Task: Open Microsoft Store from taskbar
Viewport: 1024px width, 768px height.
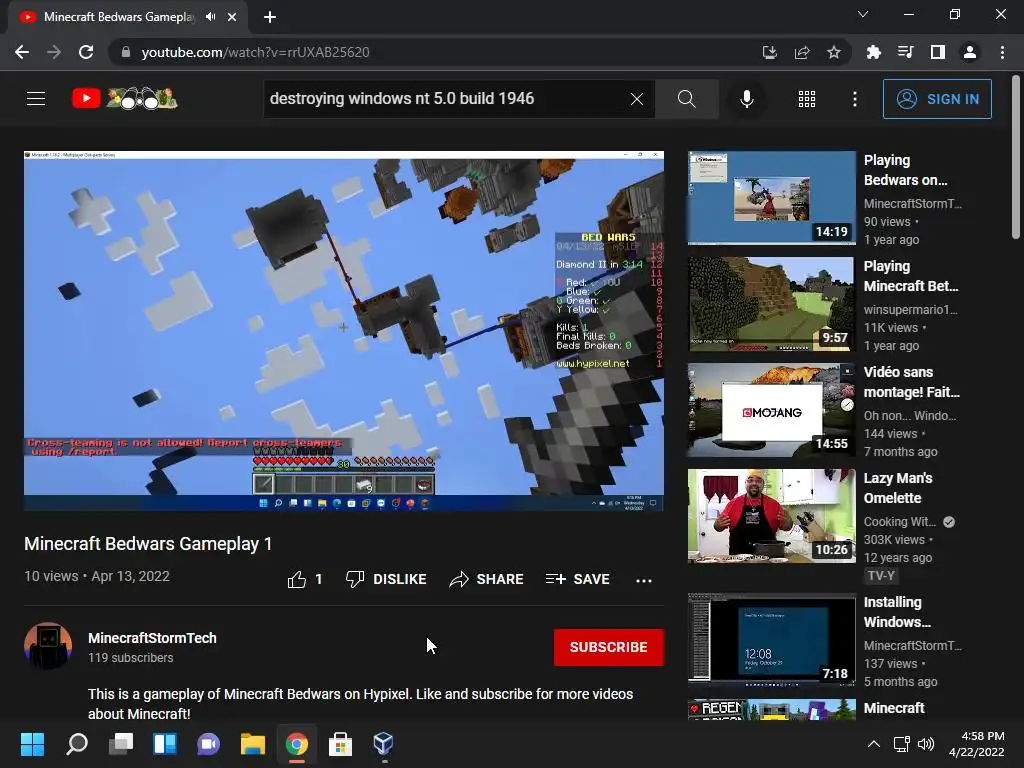Action: click(x=340, y=744)
